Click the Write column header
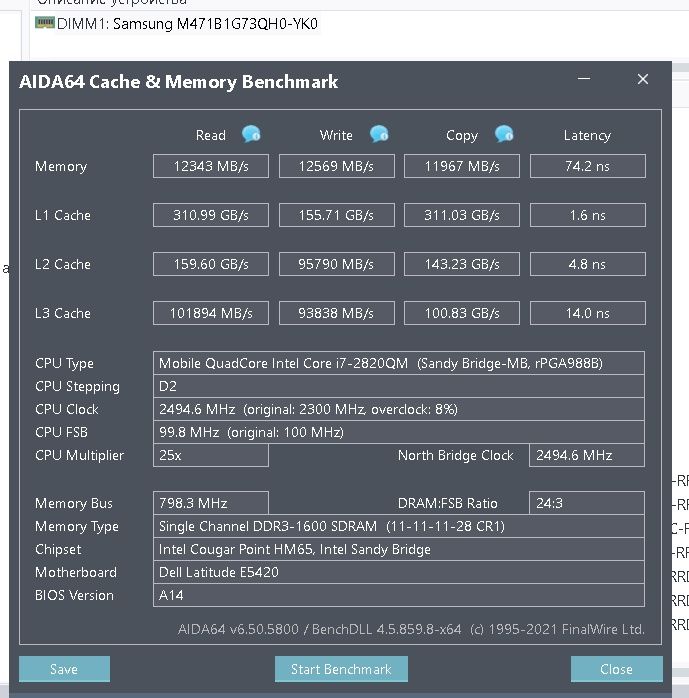Screen dimensions: 689x698 336,135
